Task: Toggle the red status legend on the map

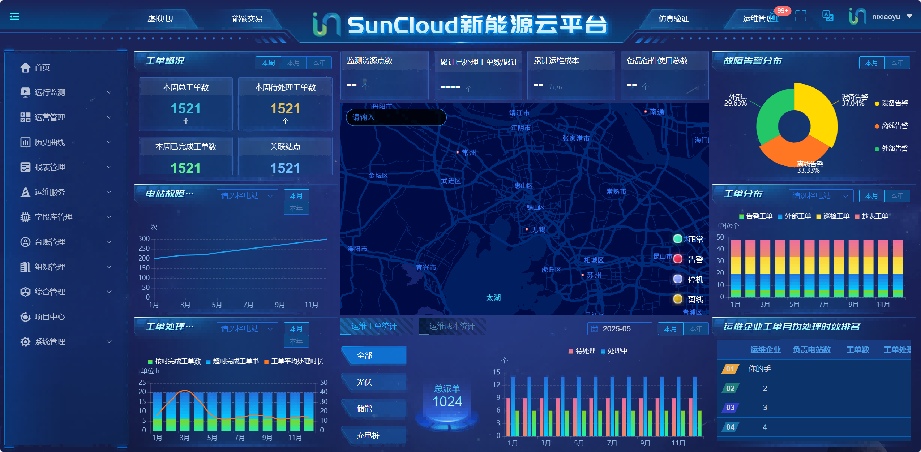Action: click(x=678, y=259)
